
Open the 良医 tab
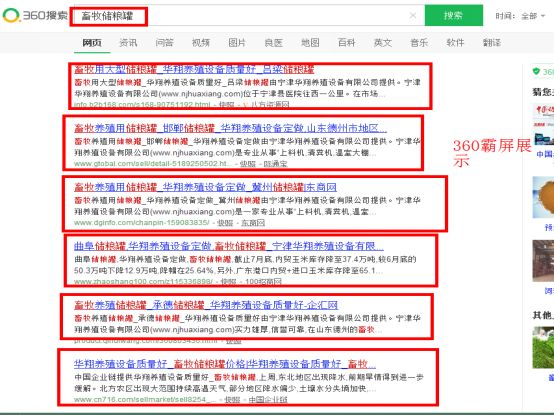point(273,43)
